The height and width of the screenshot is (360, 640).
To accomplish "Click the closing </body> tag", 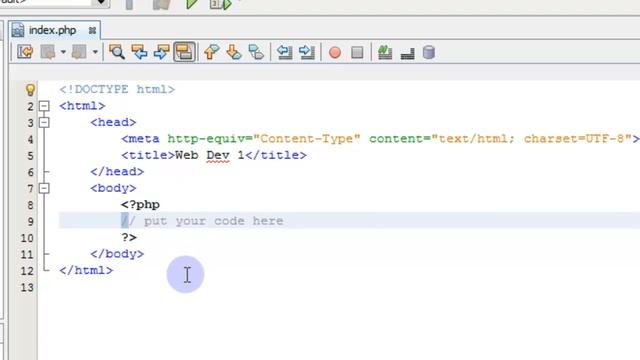I will tap(117, 254).
